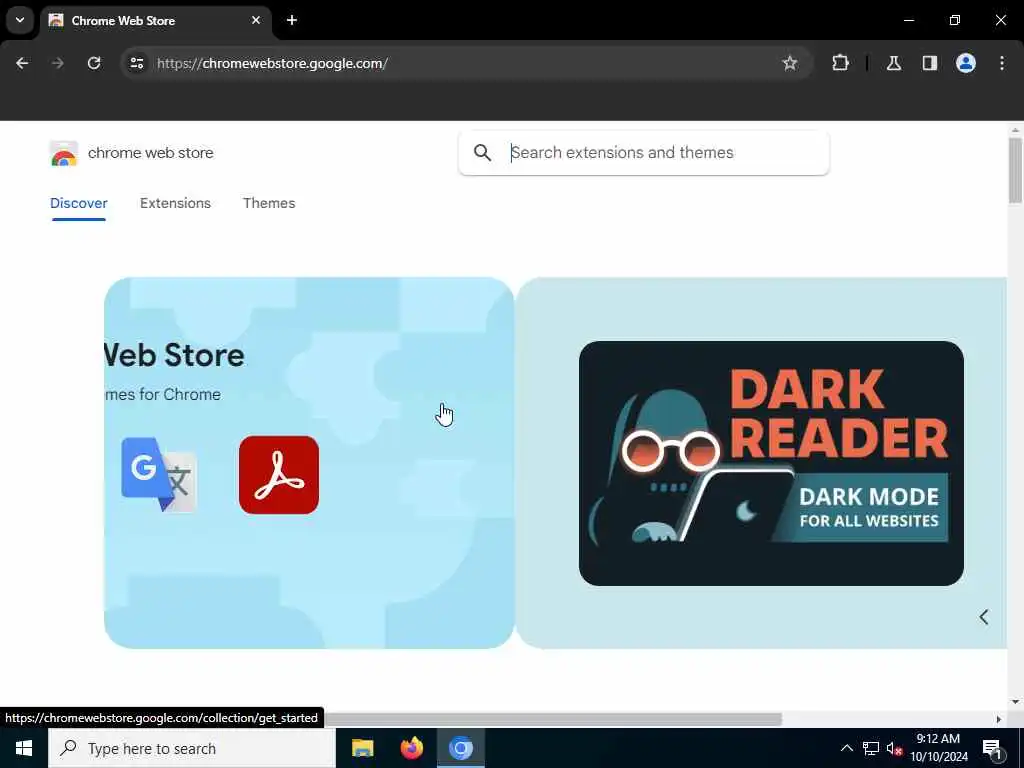Close the Chrome Web Store tab

pyautogui.click(x=256, y=20)
